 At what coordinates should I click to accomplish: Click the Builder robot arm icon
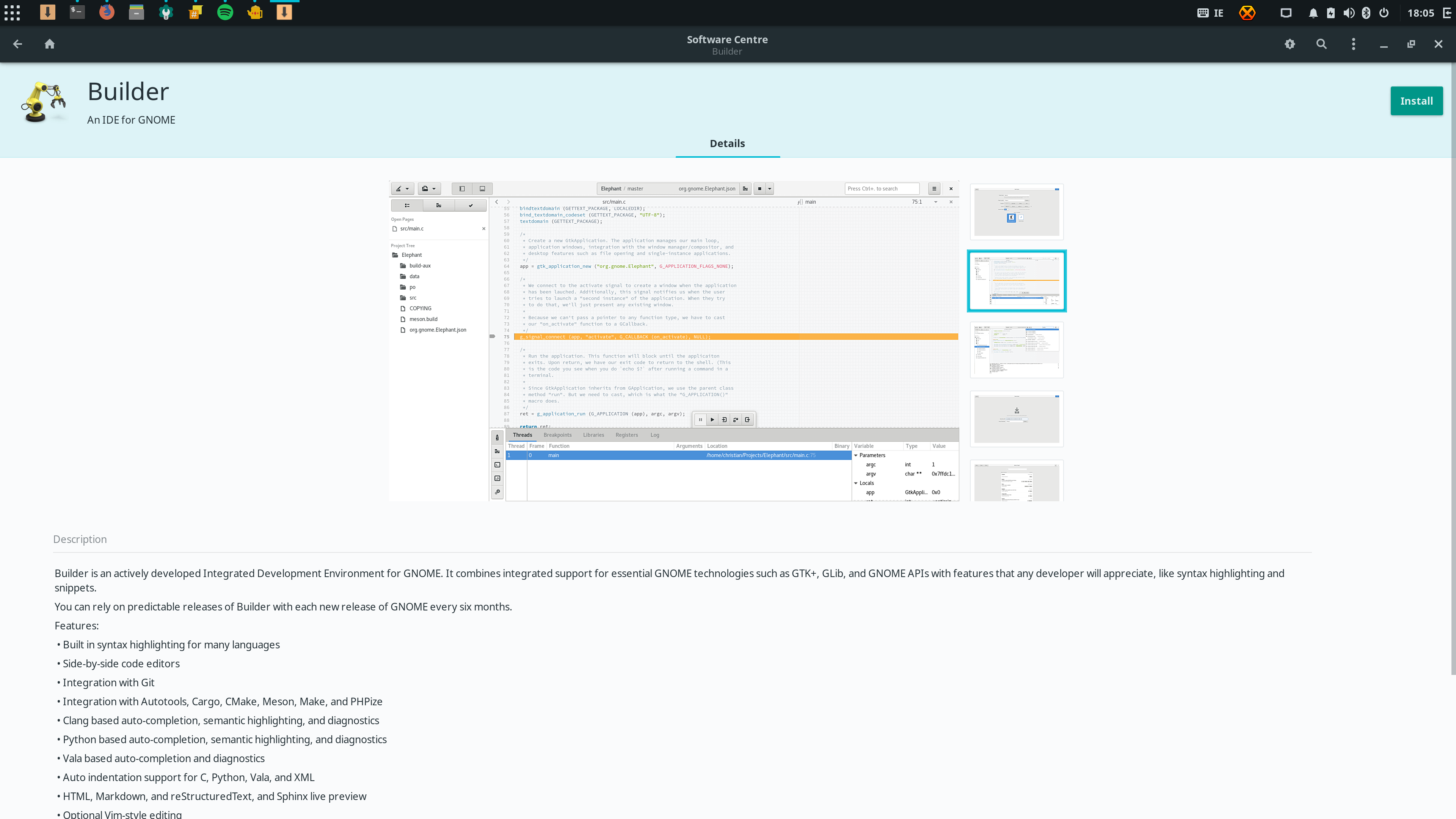point(44,102)
